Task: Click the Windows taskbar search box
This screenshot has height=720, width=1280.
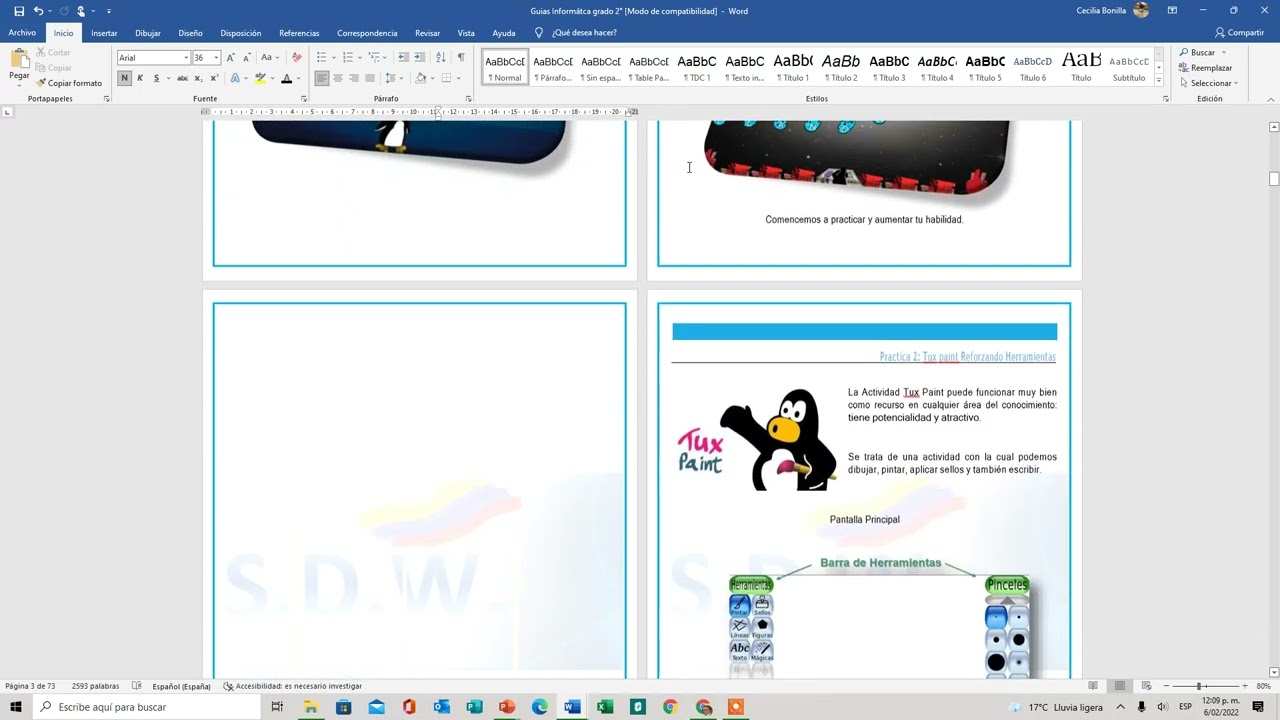Action: click(148, 707)
